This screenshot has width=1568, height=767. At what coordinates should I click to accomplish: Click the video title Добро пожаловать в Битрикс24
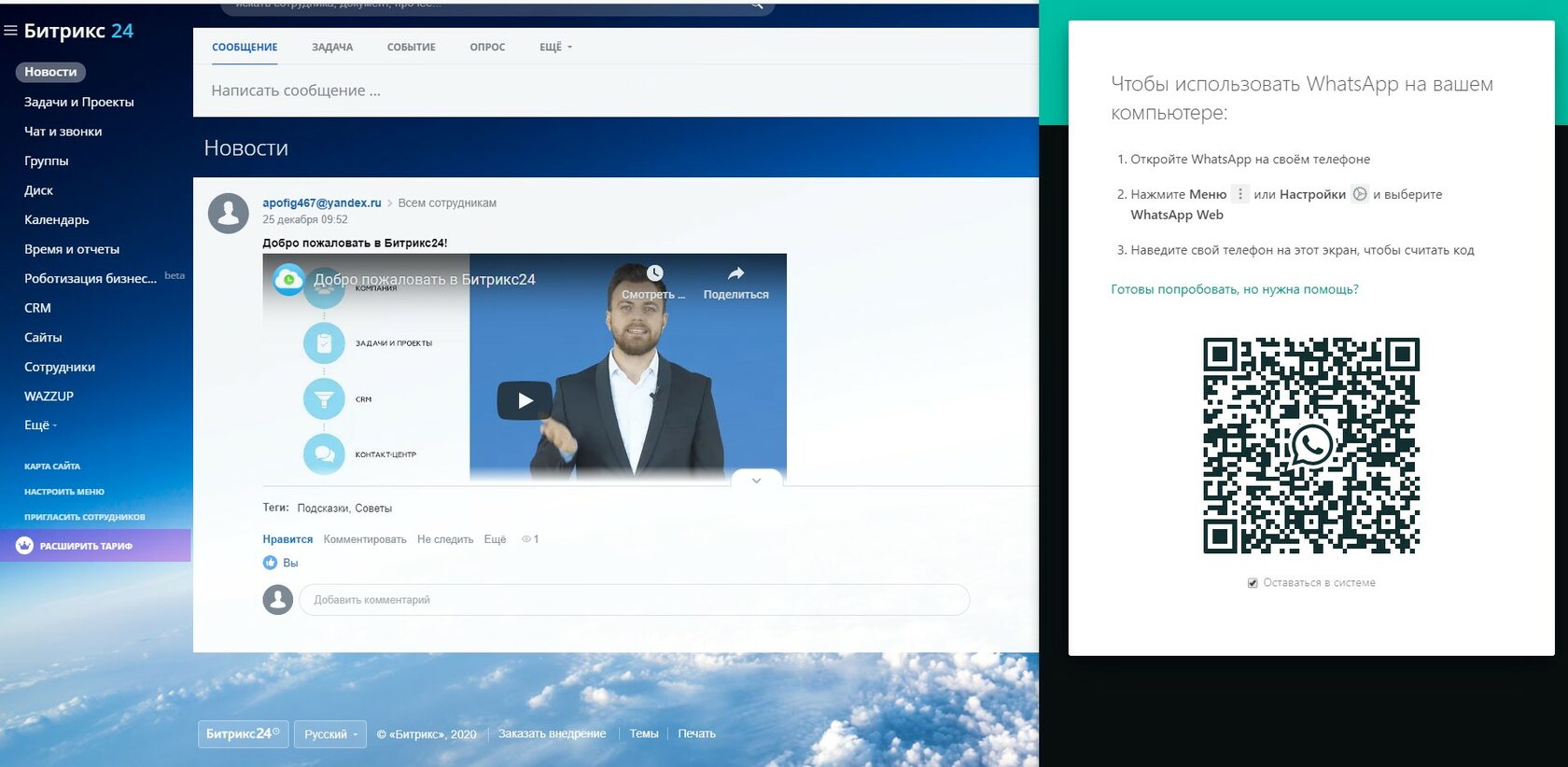425,279
